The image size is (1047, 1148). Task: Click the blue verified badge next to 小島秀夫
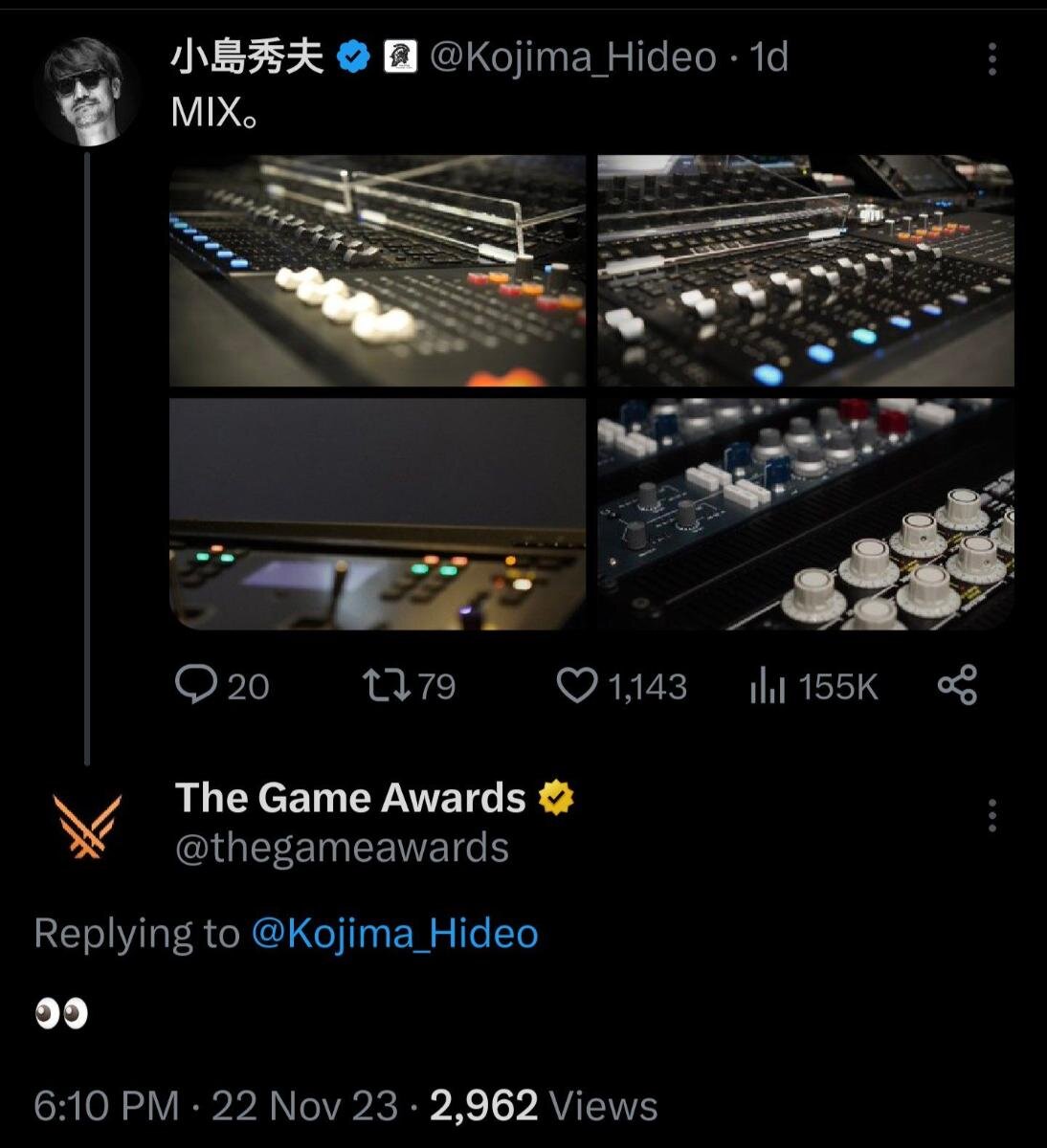click(353, 56)
